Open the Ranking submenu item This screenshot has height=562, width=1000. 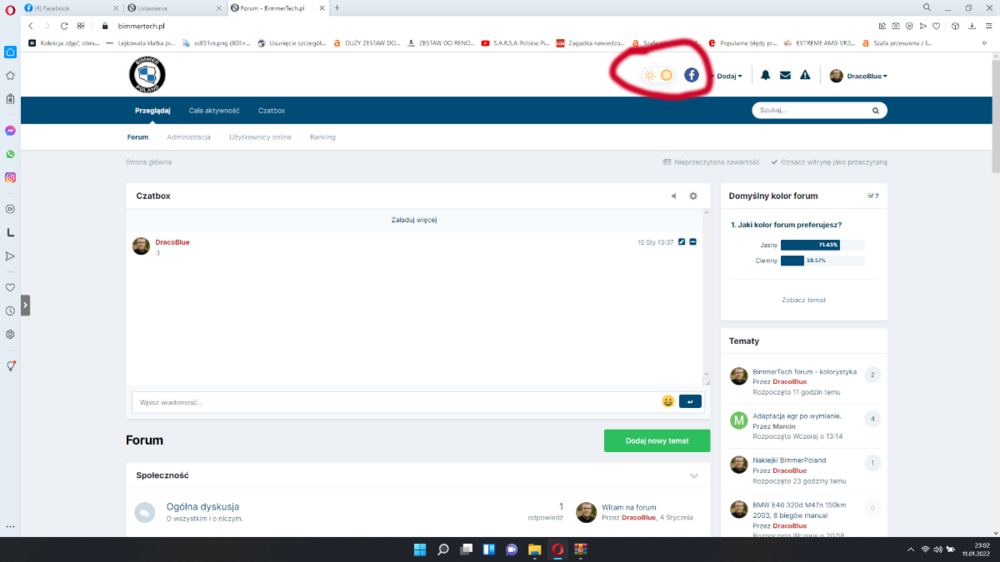323,137
